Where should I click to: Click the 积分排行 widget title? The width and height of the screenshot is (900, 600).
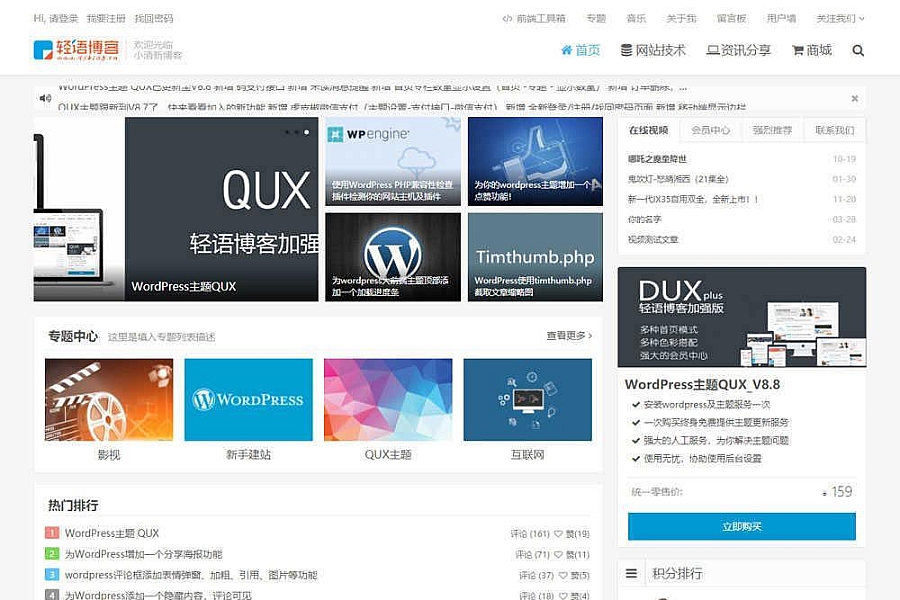point(677,573)
